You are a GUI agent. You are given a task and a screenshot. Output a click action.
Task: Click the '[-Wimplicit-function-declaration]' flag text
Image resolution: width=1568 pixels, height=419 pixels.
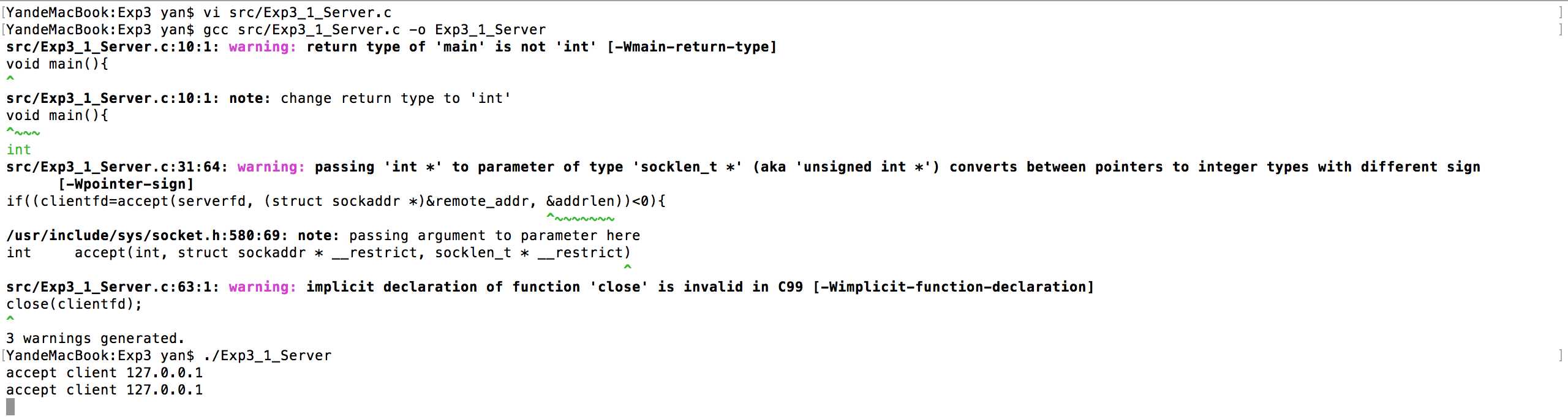point(953,287)
